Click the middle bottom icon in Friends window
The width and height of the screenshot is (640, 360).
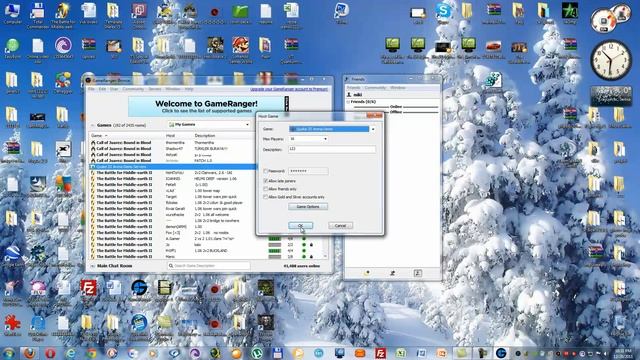tap(392, 273)
